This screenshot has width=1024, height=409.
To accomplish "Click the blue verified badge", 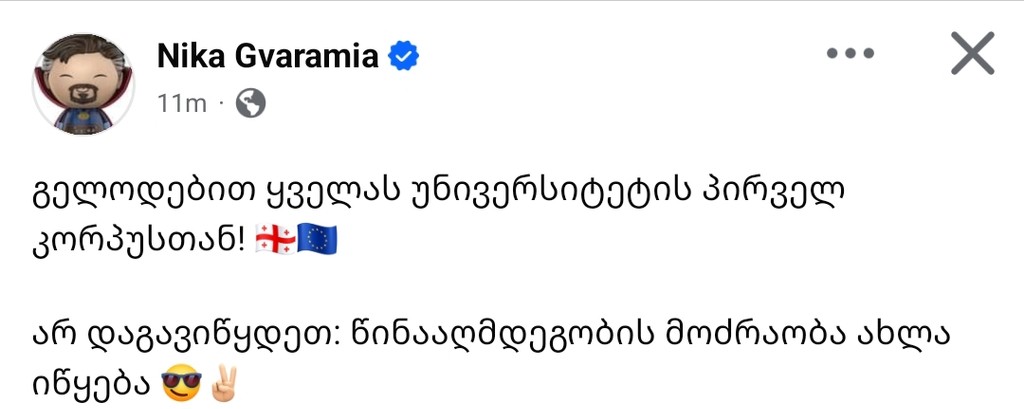I will point(403,57).
